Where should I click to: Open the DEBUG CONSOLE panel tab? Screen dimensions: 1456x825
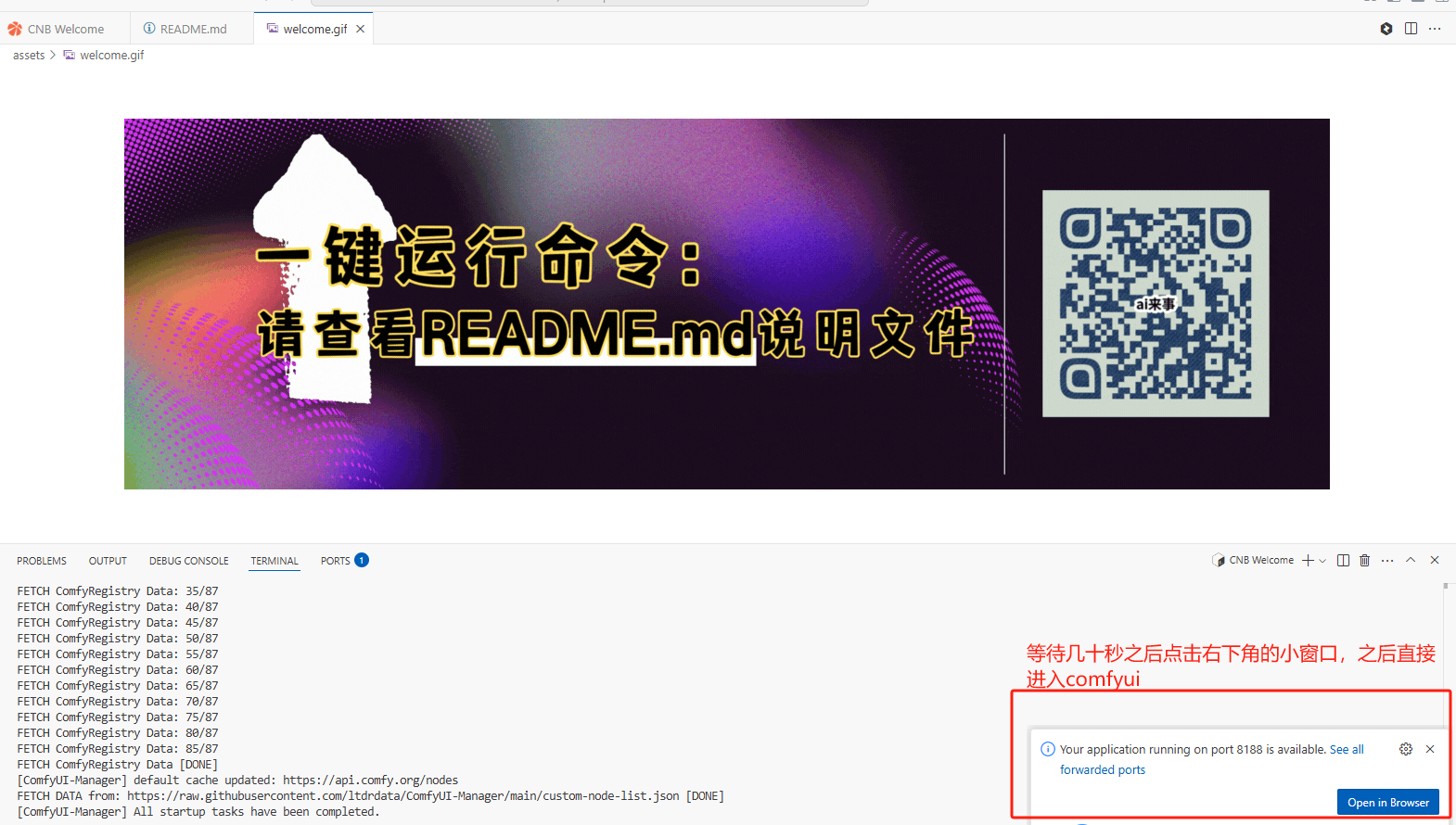click(x=189, y=561)
